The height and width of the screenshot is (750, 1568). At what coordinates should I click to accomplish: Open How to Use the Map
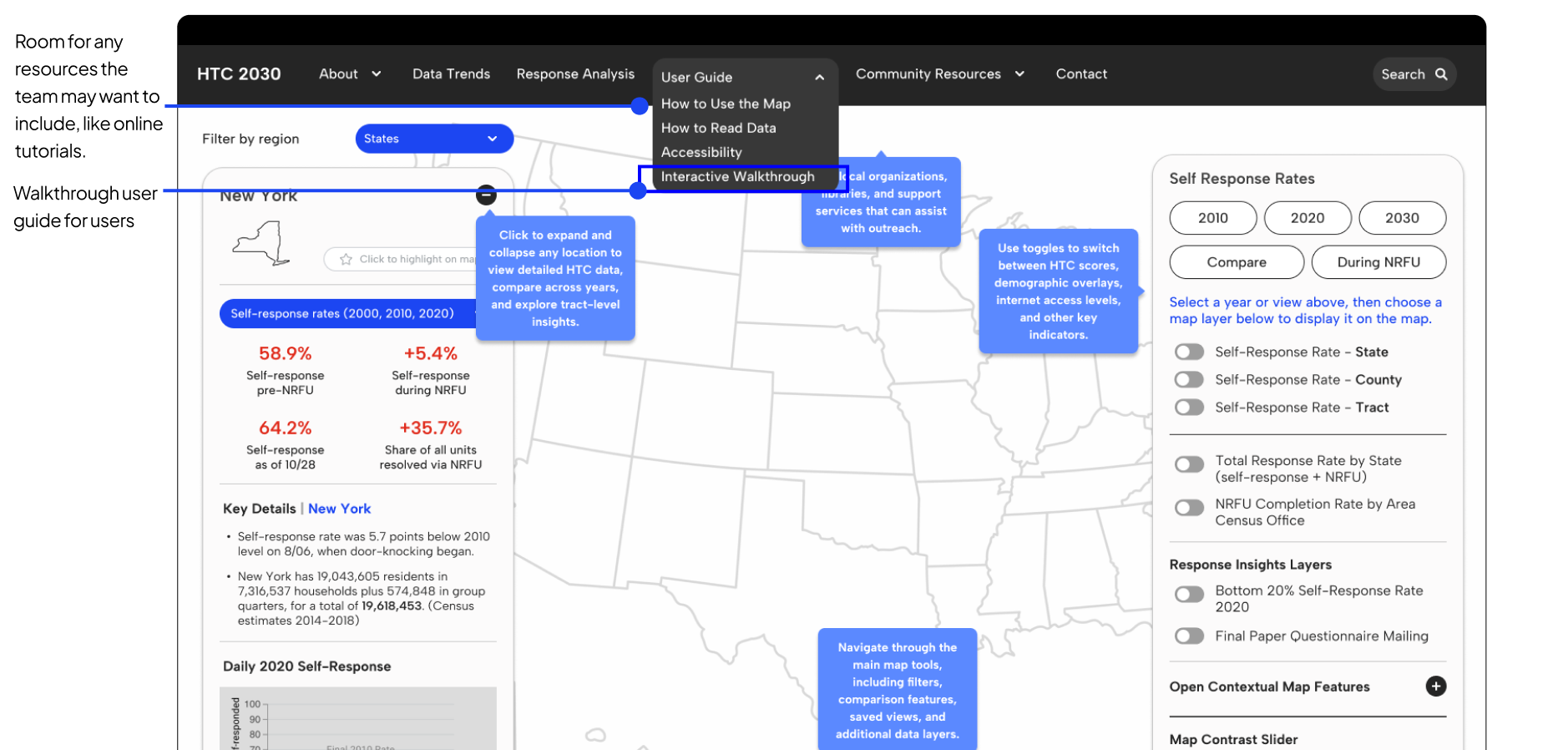725,104
